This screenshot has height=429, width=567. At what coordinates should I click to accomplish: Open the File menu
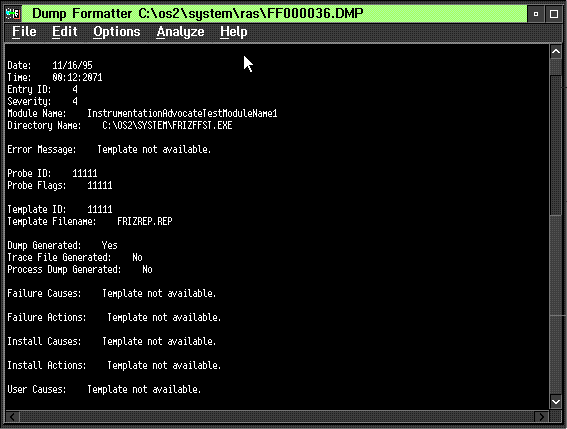[x=24, y=32]
